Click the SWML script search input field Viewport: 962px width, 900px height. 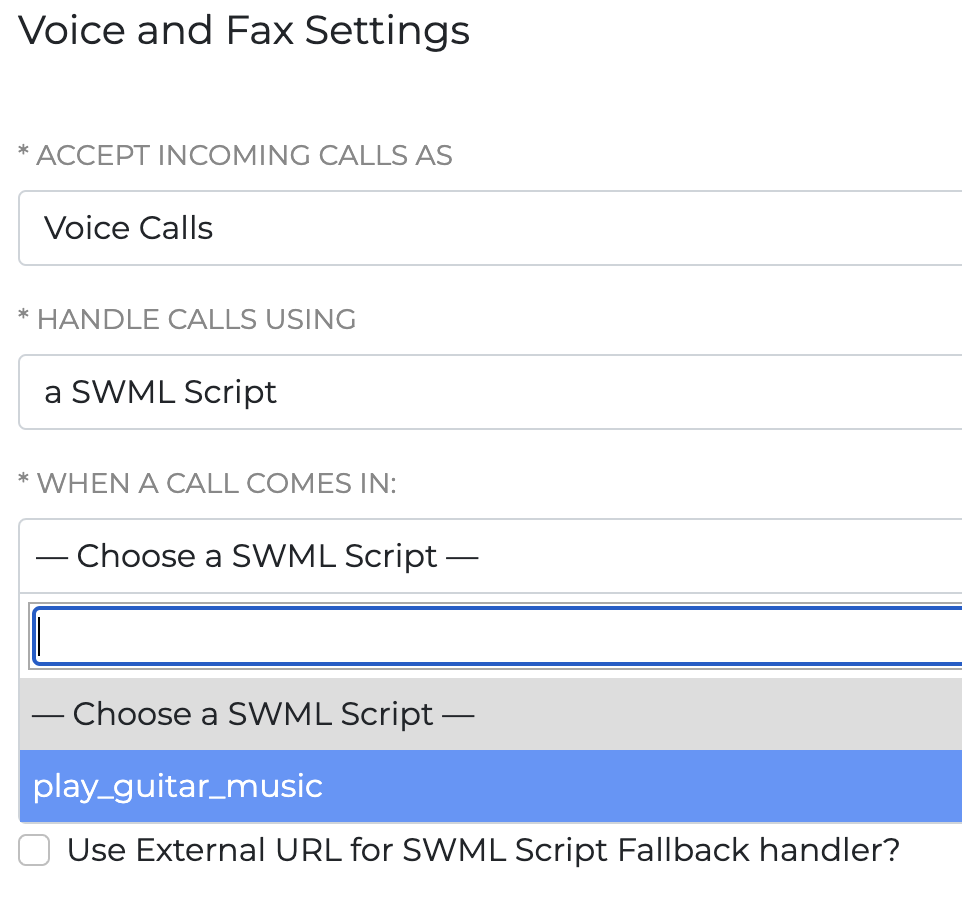pos(480,634)
